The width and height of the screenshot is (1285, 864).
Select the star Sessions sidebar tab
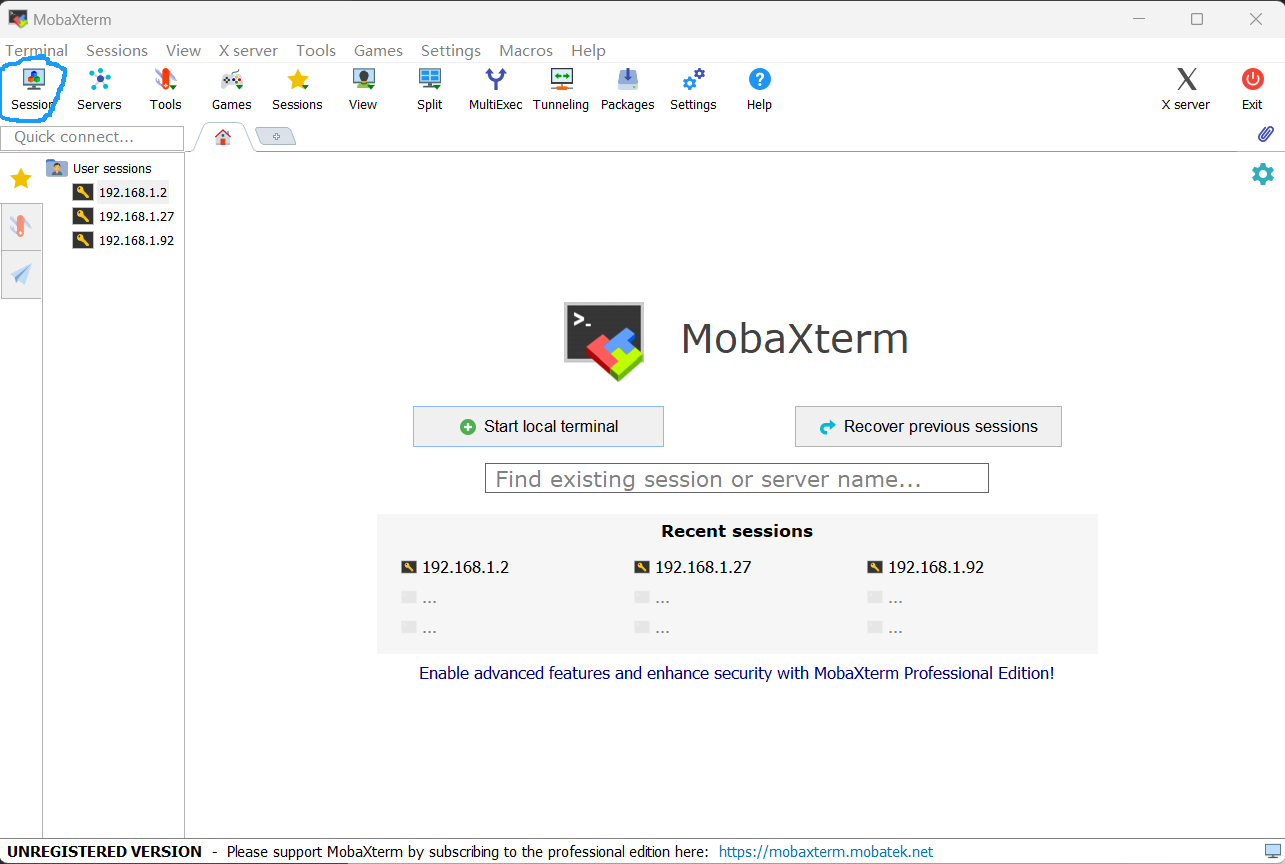click(x=21, y=179)
